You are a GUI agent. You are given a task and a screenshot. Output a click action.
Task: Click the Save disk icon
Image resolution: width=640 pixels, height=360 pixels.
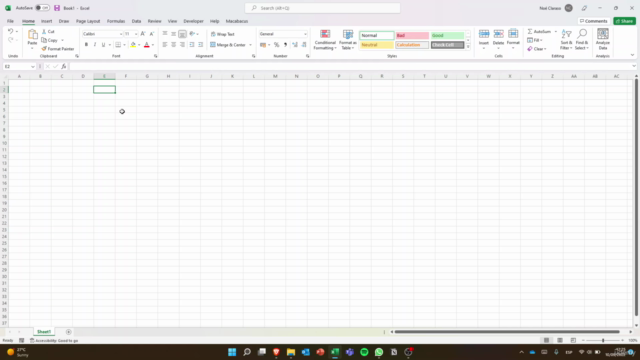(57, 8)
